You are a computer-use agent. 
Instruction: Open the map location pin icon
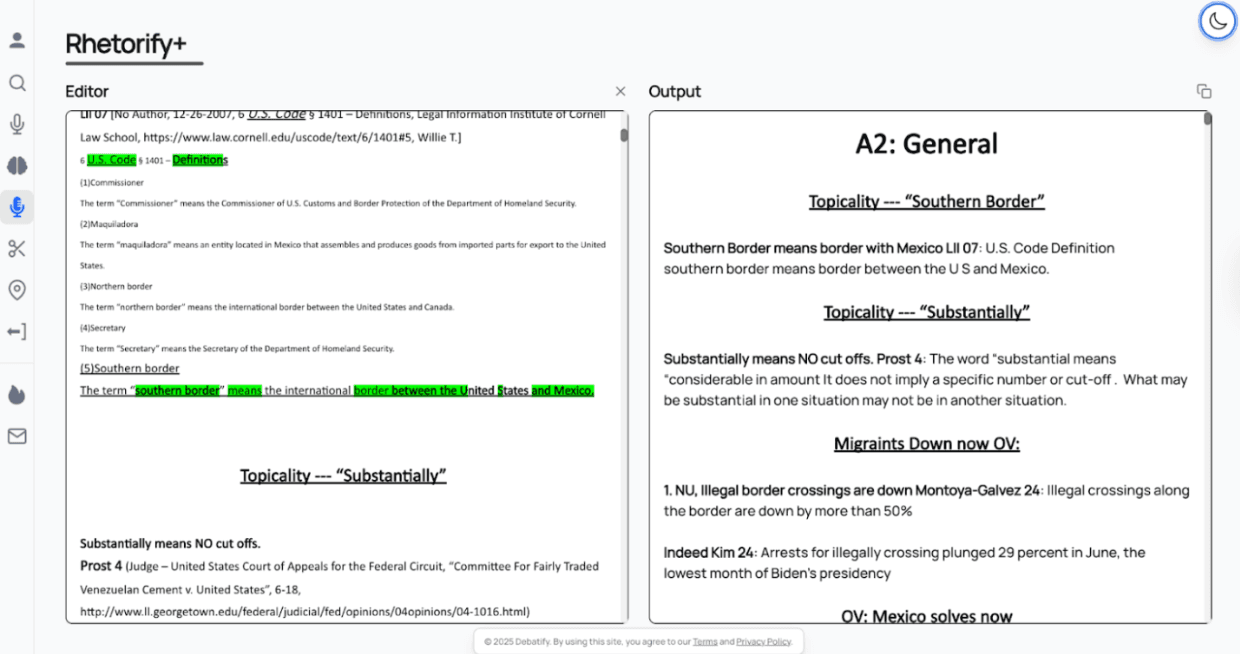(17, 290)
